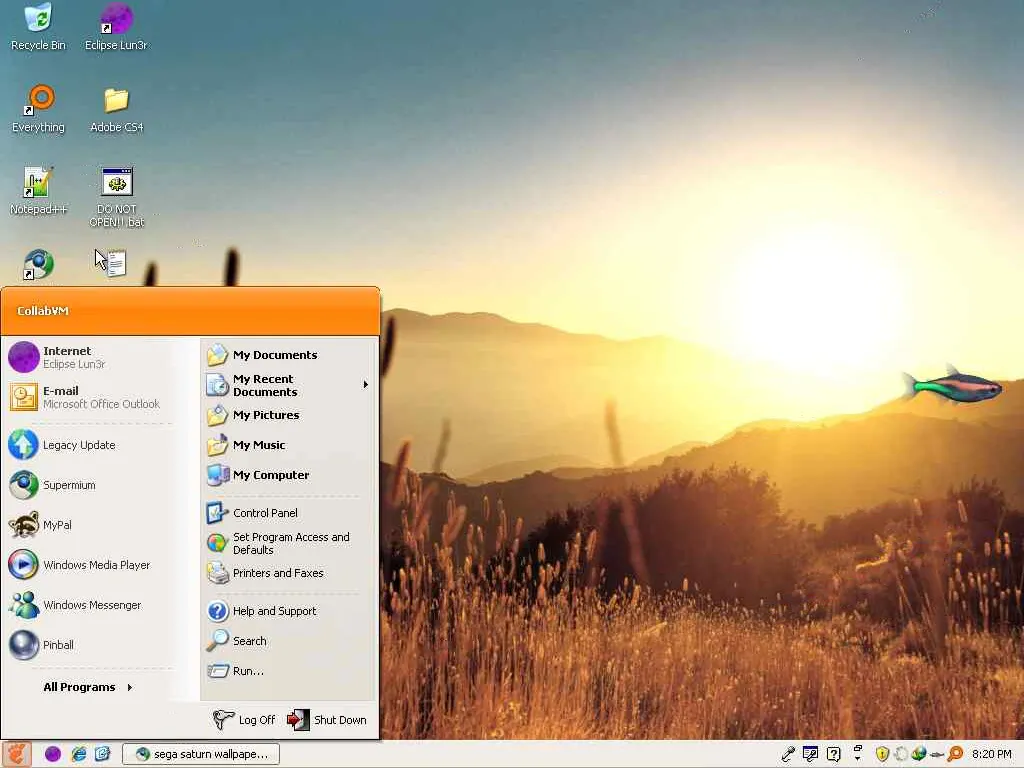The width and height of the screenshot is (1024, 768).
Task: Launch Pinball from Start menu
Action: coord(89,645)
